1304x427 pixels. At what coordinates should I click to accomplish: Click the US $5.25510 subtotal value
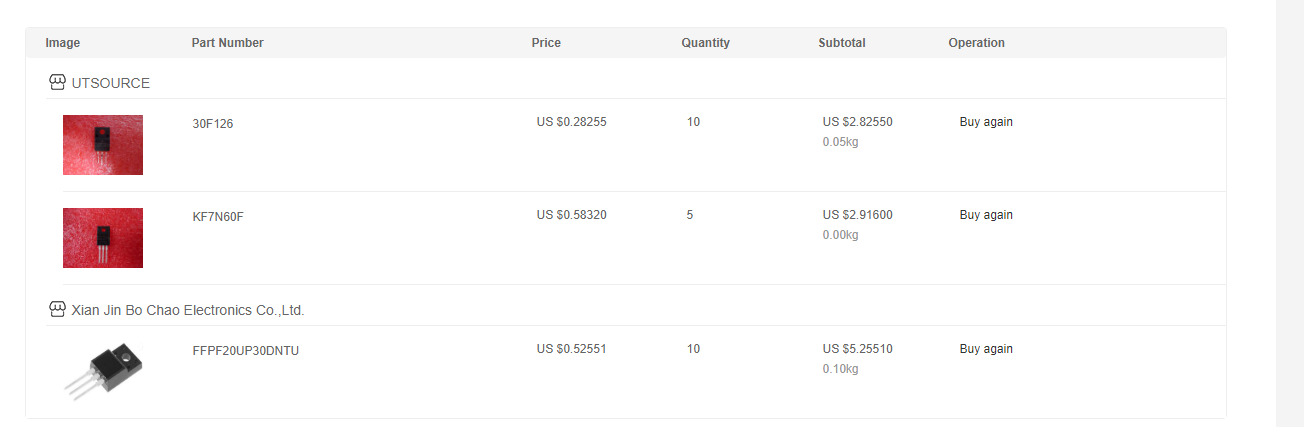(x=858, y=349)
